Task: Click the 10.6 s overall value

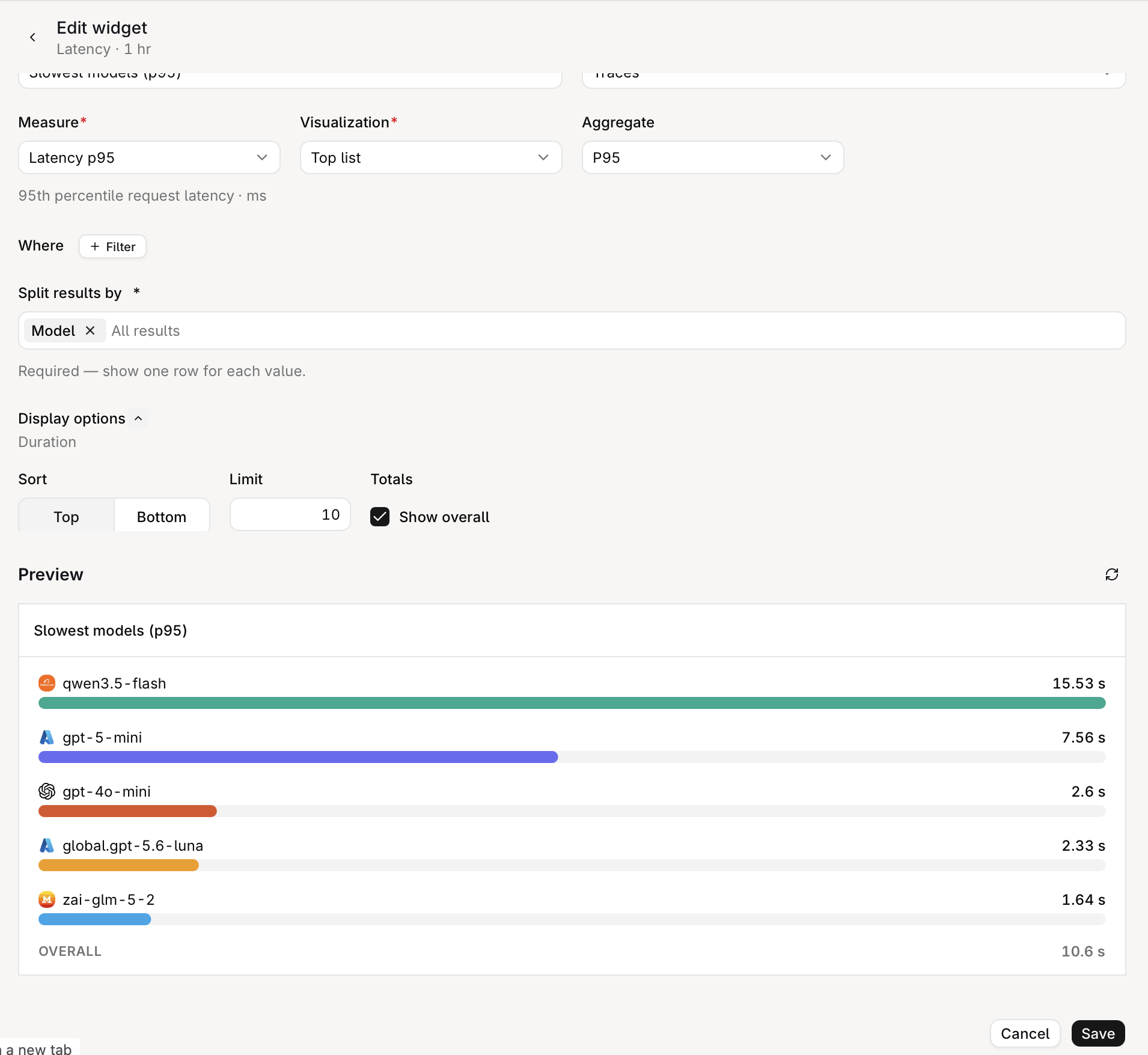Action: point(1082,951)
